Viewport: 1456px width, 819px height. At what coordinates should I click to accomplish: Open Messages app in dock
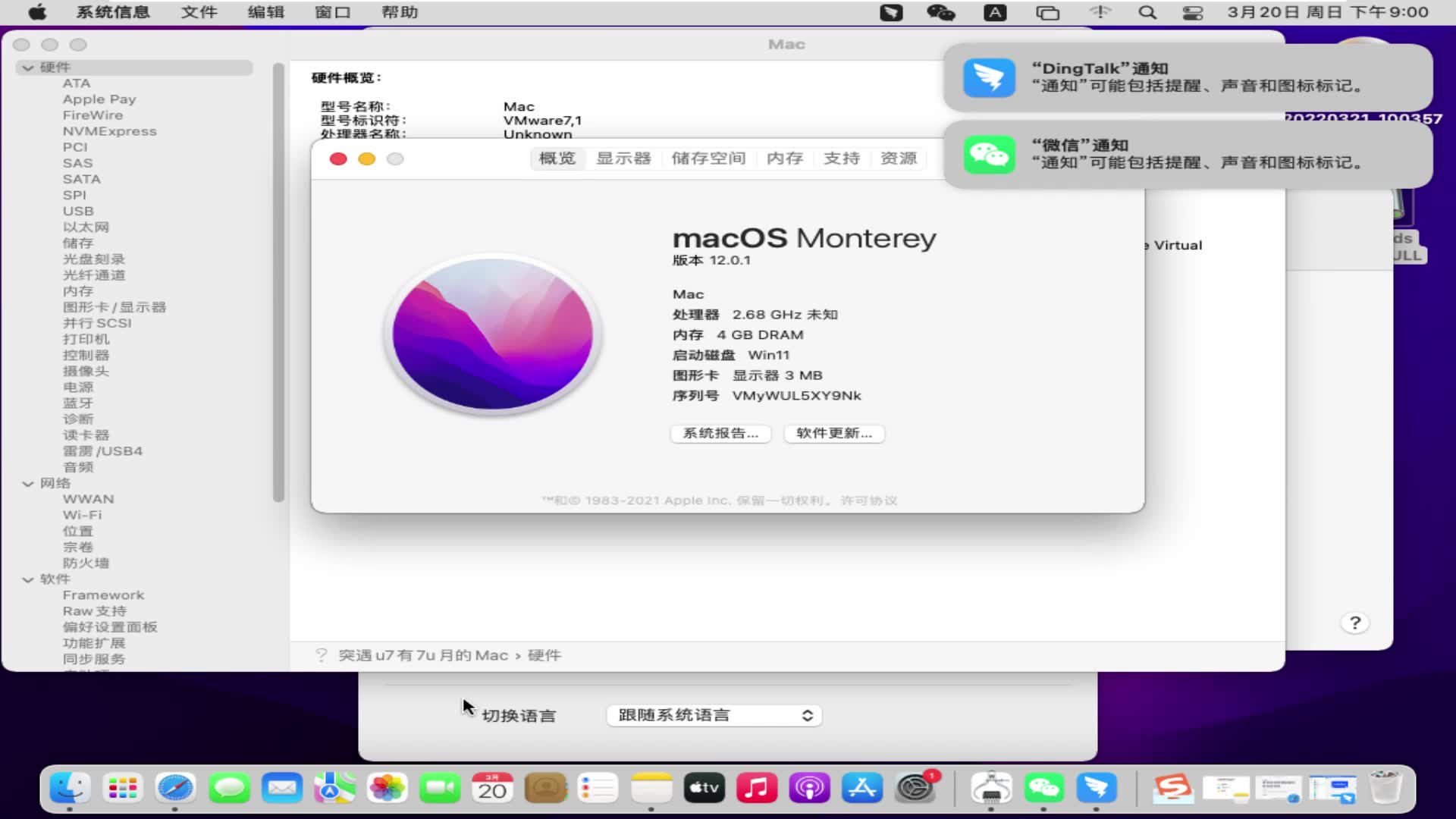[229, 789]
